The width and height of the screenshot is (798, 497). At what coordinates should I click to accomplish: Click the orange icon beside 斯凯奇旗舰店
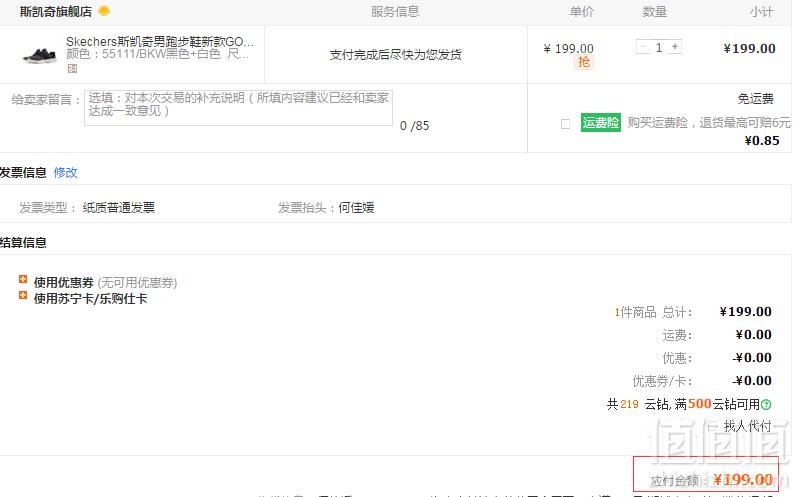(104, 11)
